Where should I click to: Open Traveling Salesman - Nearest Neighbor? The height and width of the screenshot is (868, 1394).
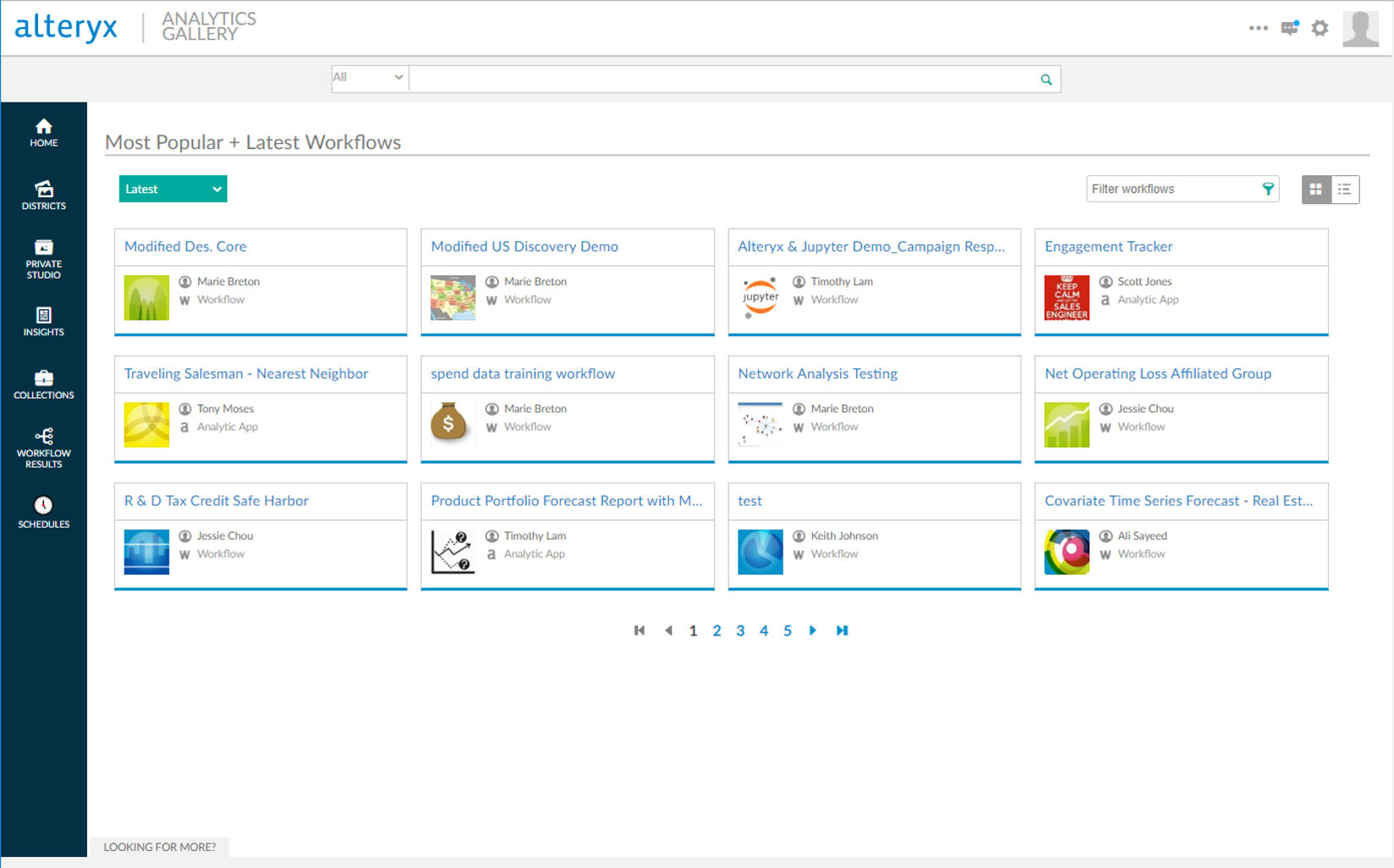(x=246, y=373)
